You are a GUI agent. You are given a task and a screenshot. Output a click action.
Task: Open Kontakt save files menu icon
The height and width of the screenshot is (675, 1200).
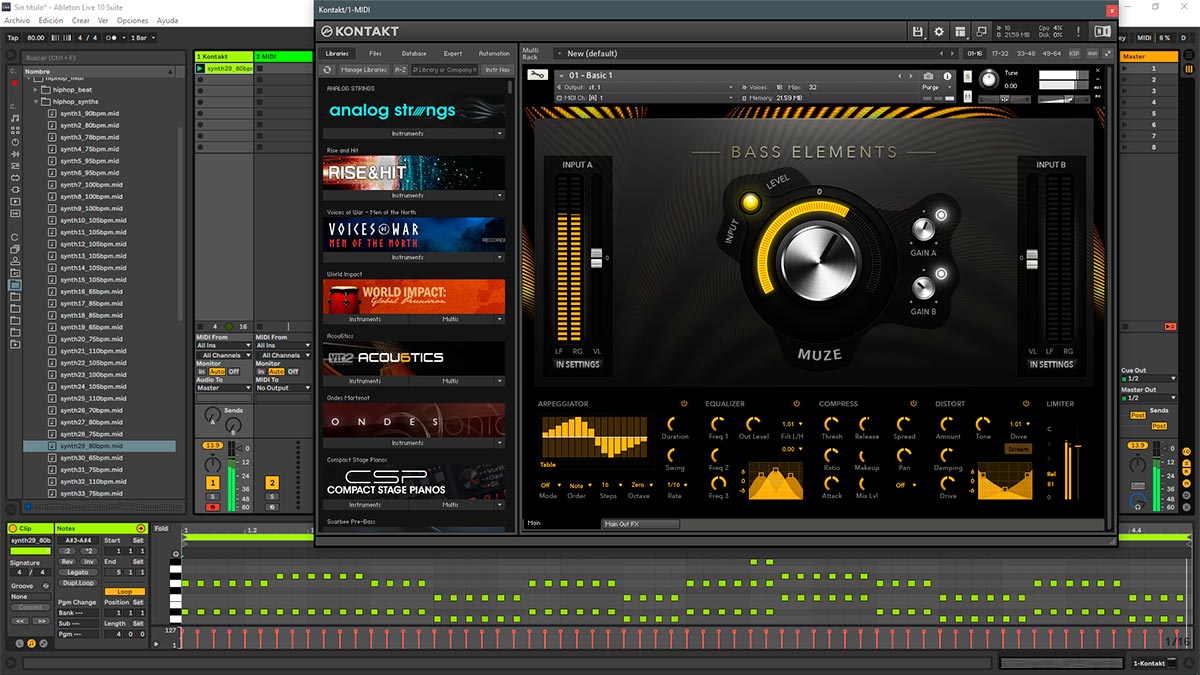918,32
